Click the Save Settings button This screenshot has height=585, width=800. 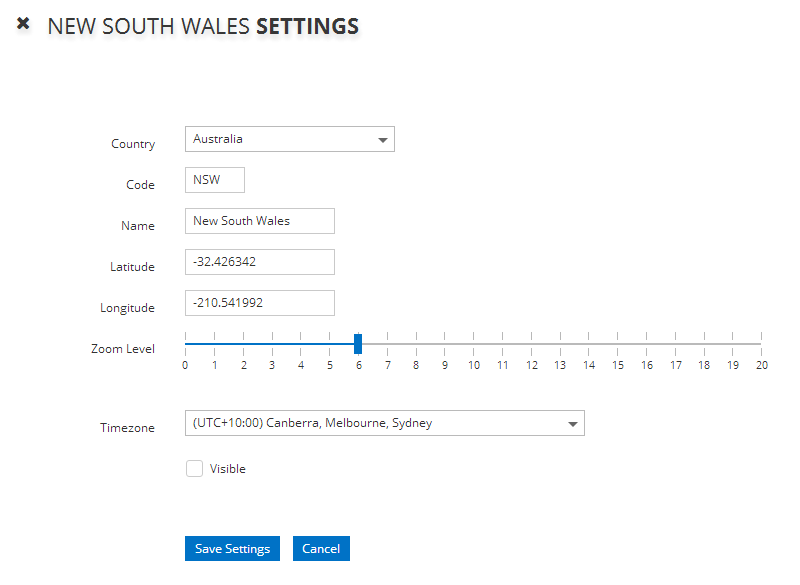coord(232,549)
